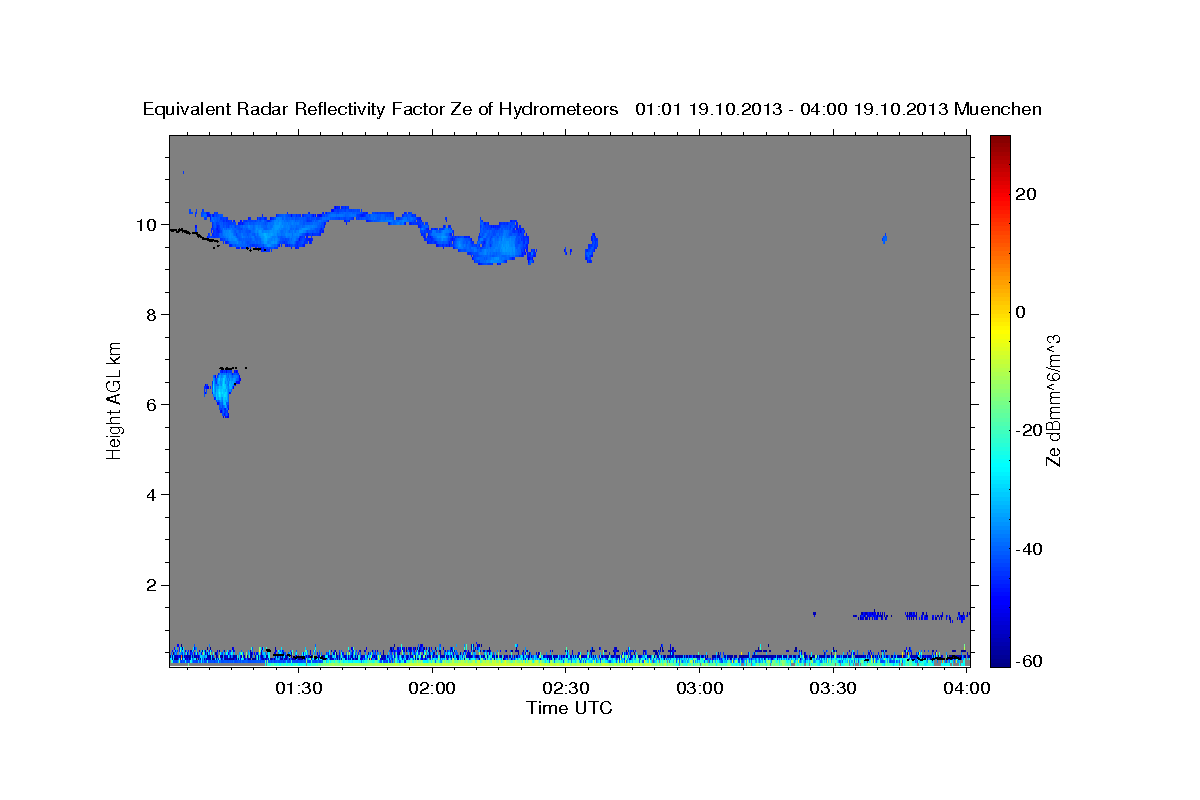This screenshot has width=1200, height=800.
Task: Click the 03:30 time tick label
Action: (x=833, y=688)
